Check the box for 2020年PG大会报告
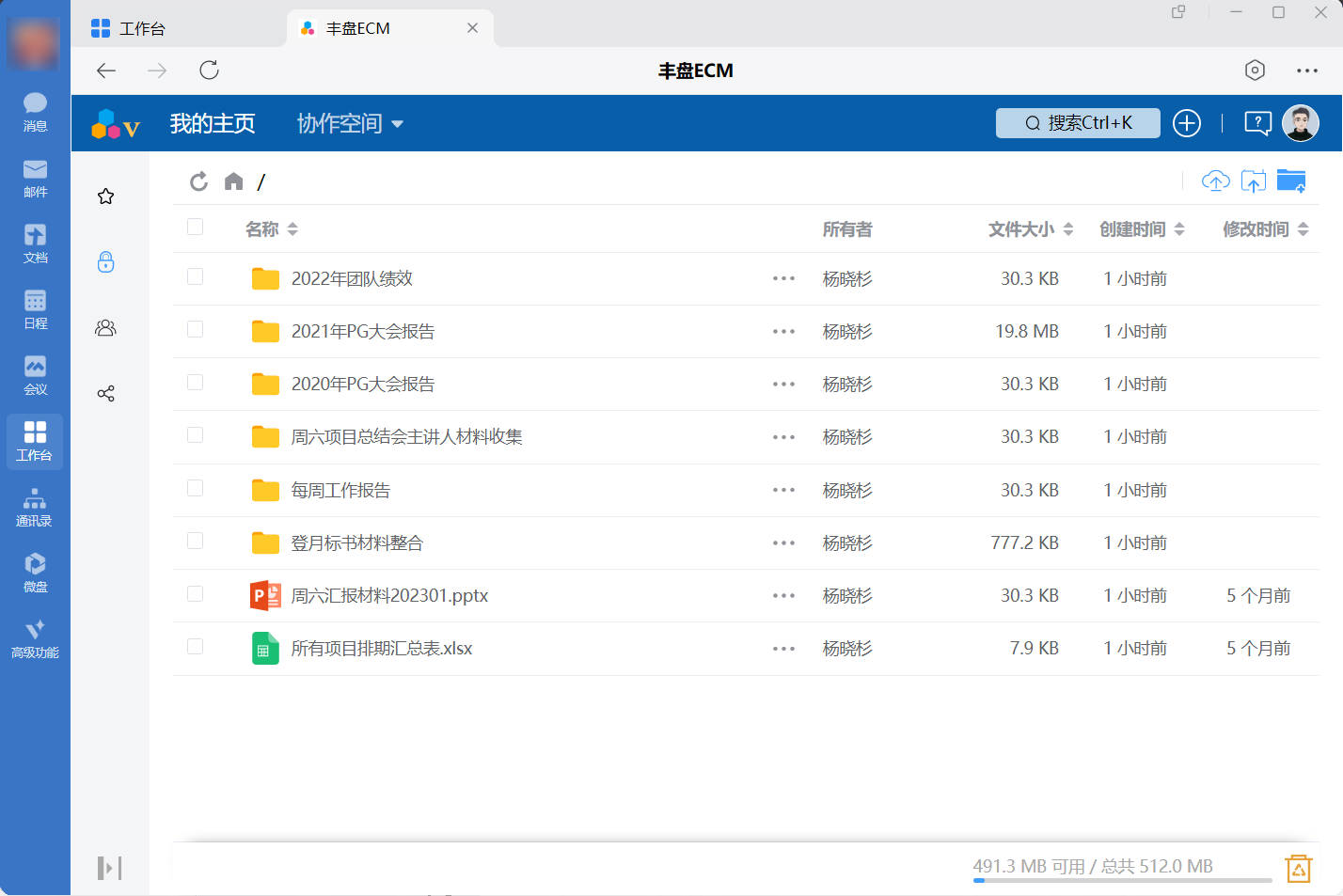The image size is (1343, 896). coord(195,382)
